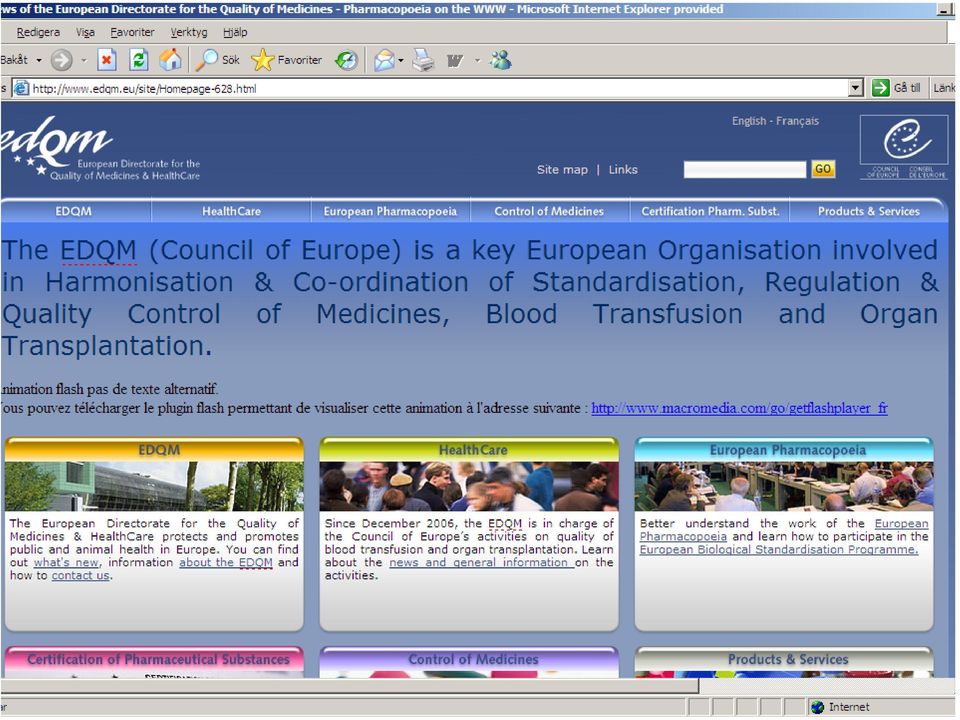Image resolution: width=960 pixels, height=720 pixels.
Task: Open the Favoriter menu
Action: [132, 32]
